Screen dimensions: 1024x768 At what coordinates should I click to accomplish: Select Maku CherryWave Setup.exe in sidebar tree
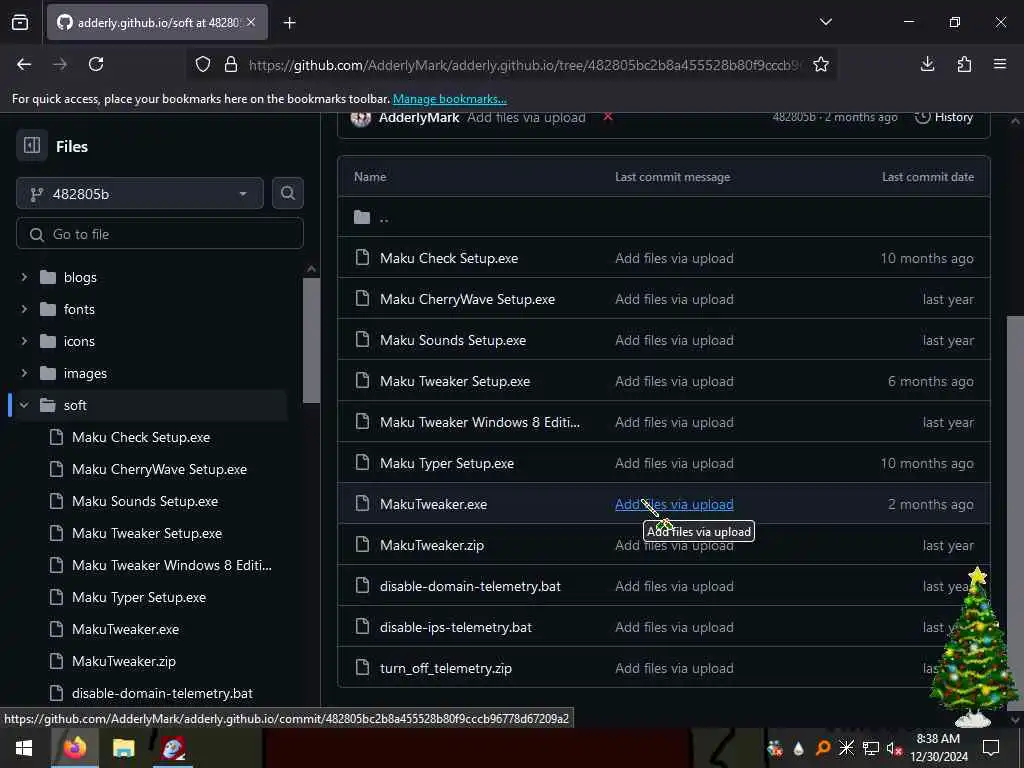pyautogui.click(x=159, y=469)
